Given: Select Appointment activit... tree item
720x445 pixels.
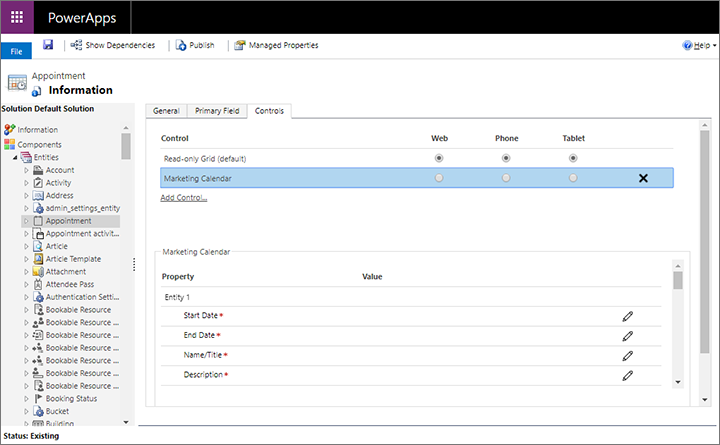Looking at the screenshot, I should pos(82,233).
